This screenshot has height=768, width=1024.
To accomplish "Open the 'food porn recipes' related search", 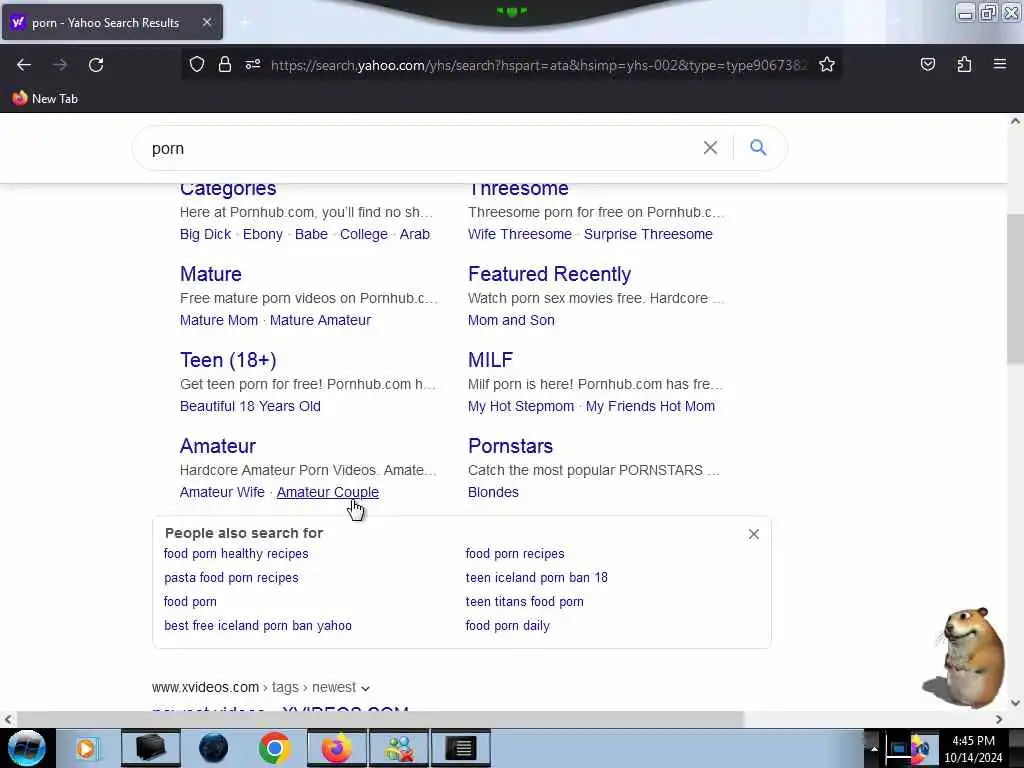I will (515, 554).
